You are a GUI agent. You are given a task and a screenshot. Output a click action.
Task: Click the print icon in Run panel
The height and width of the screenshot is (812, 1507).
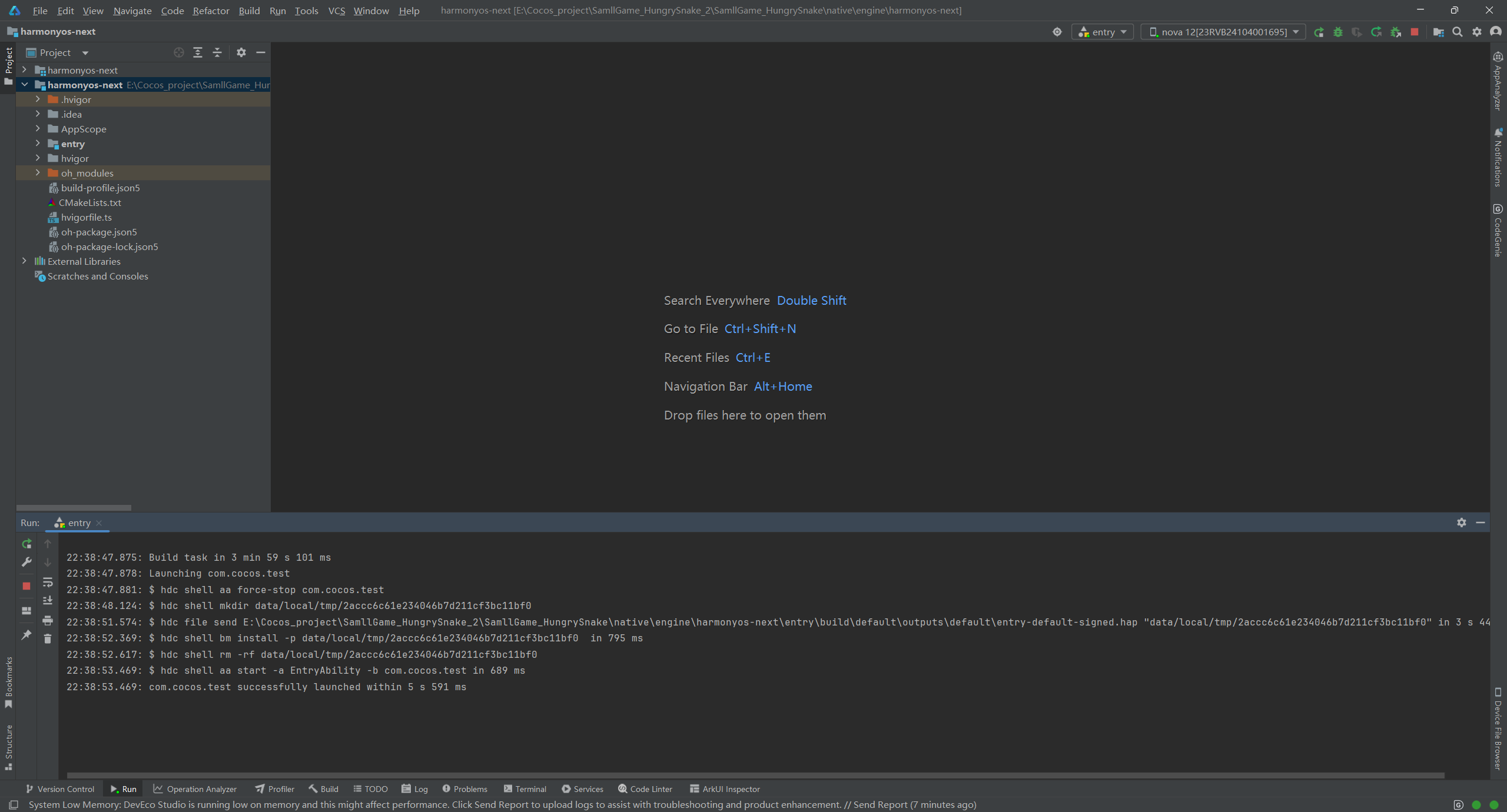48,620
